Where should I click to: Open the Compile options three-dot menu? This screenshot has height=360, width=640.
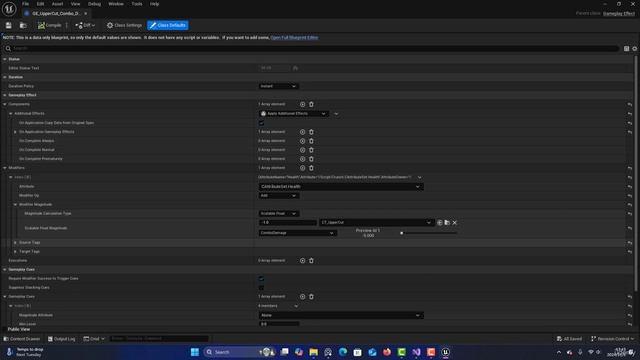tap(67, 25)
